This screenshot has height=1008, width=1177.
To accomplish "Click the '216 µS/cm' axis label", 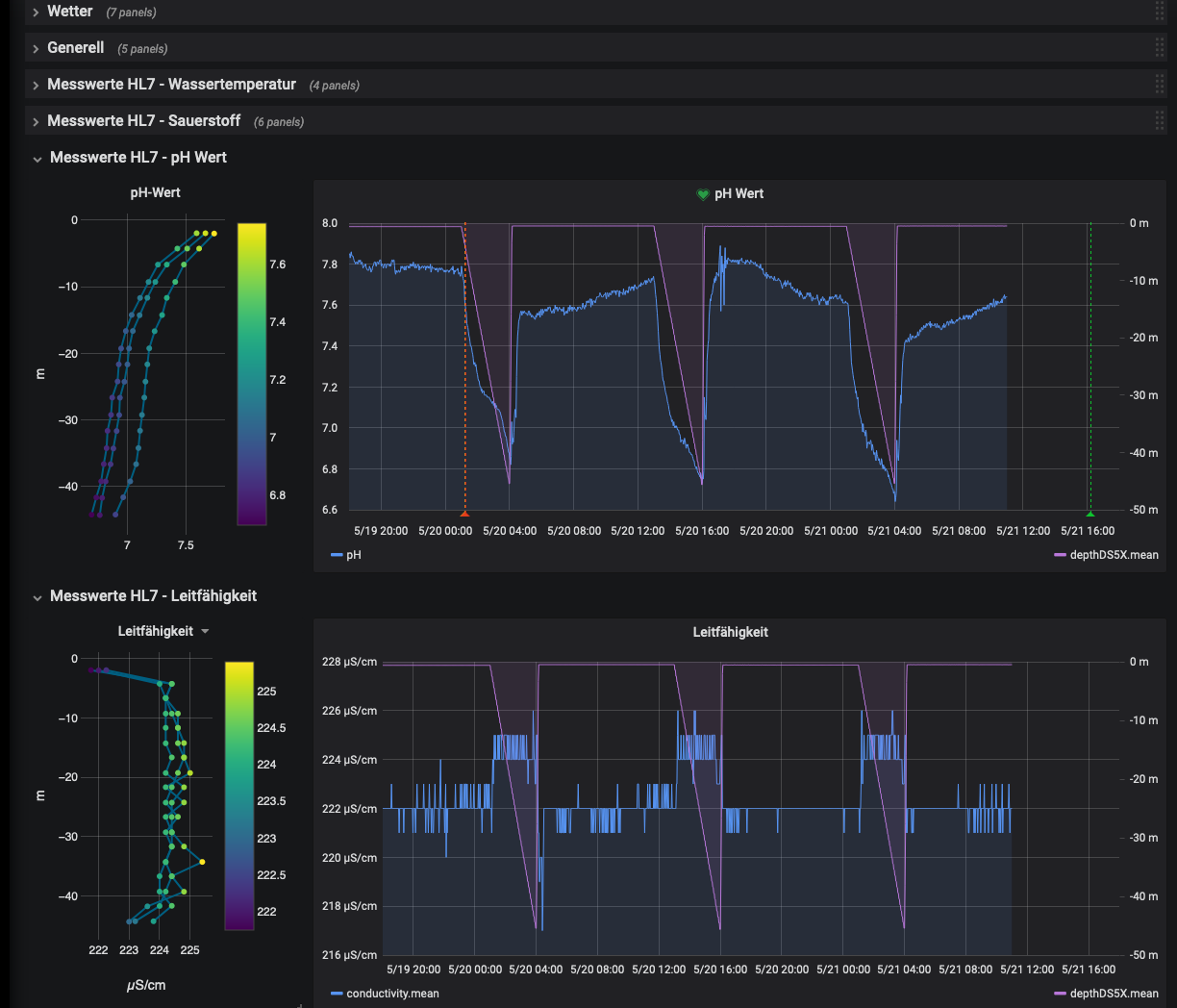I will (x=349, y=955).
